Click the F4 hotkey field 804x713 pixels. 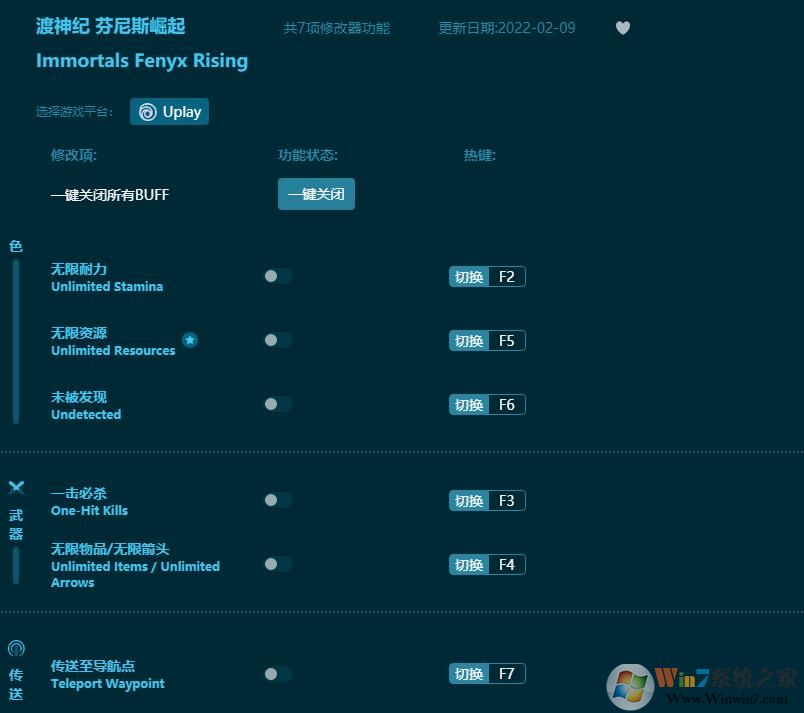507,565
